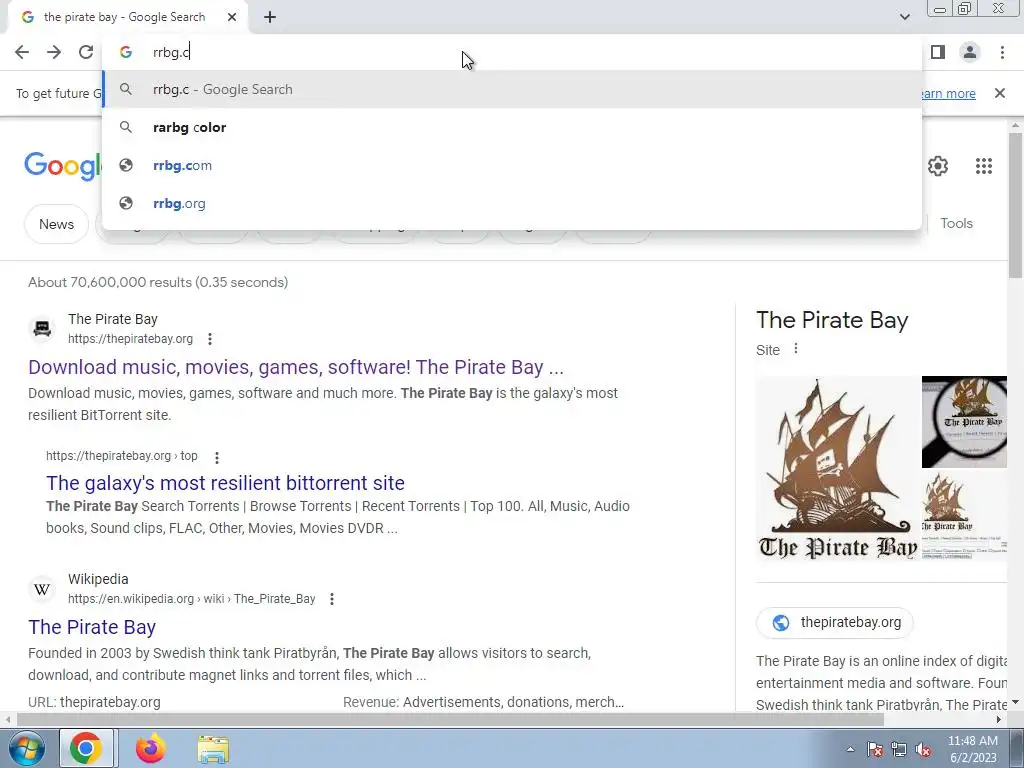The height and width of the screenshot is (768, 1024).
Task: Open options menu for the Wikipedia result
Action: pyautogui.click(x=332, y=599)
